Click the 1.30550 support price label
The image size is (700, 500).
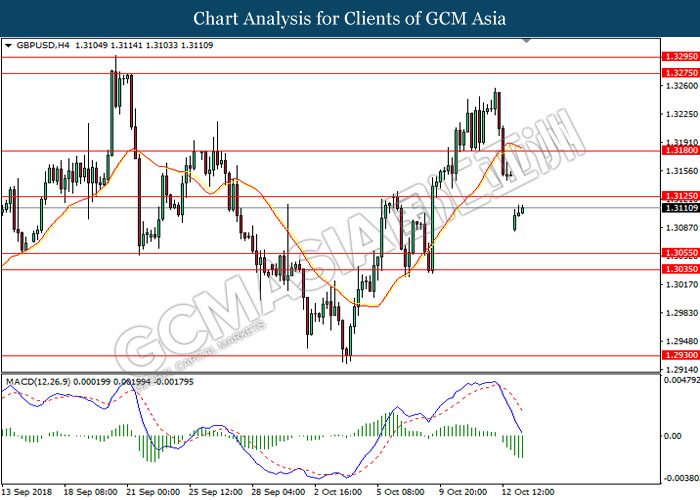click(681, 253)
